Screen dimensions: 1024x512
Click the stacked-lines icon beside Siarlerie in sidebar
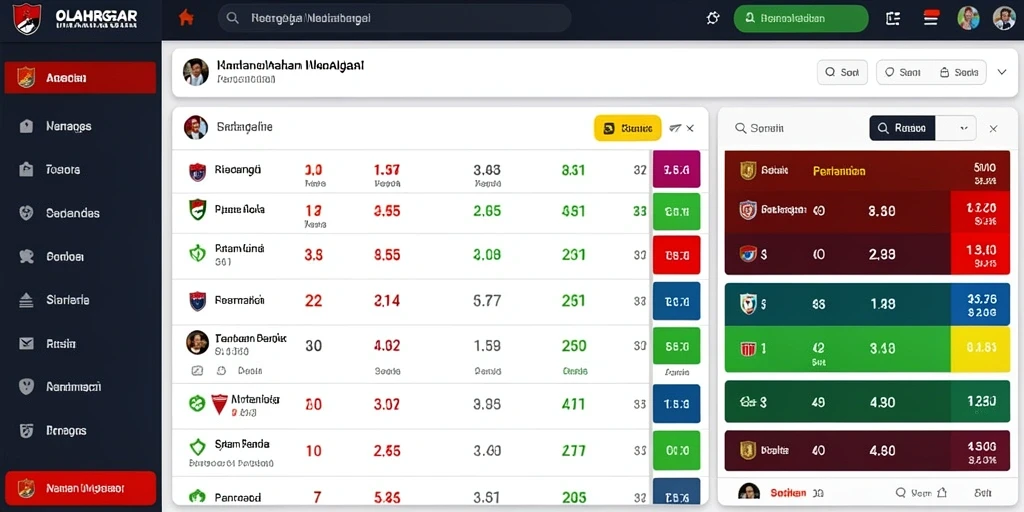point(26,300)
